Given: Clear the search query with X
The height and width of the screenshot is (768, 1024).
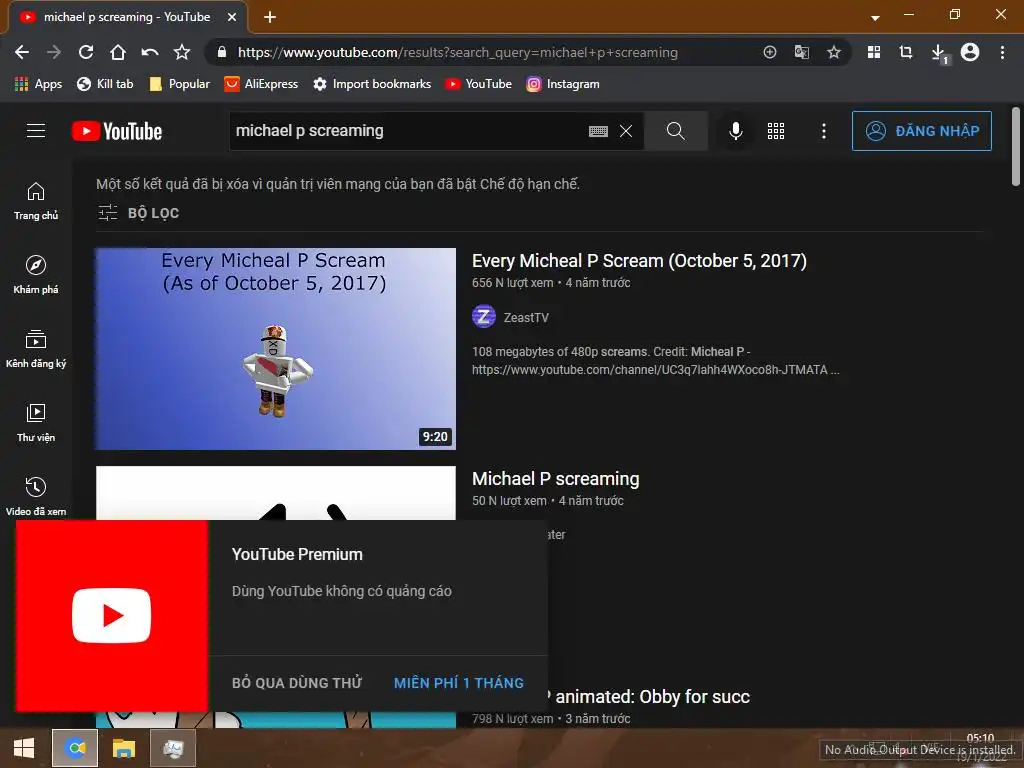Looking at the screenshot, I should pyautogui.click(x=626, y=131).
